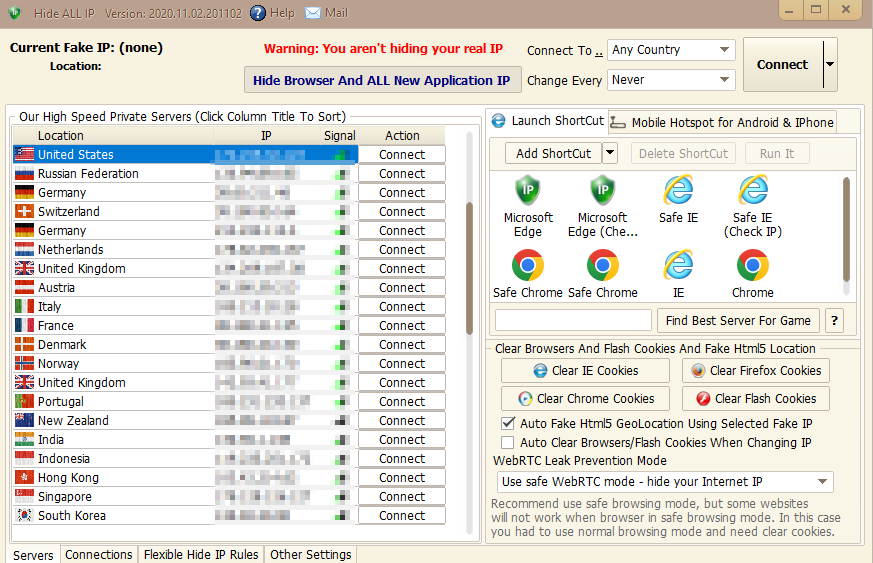Select the Launch ShortCut tab
Screen dimensions: 873x563
(548, 121)
